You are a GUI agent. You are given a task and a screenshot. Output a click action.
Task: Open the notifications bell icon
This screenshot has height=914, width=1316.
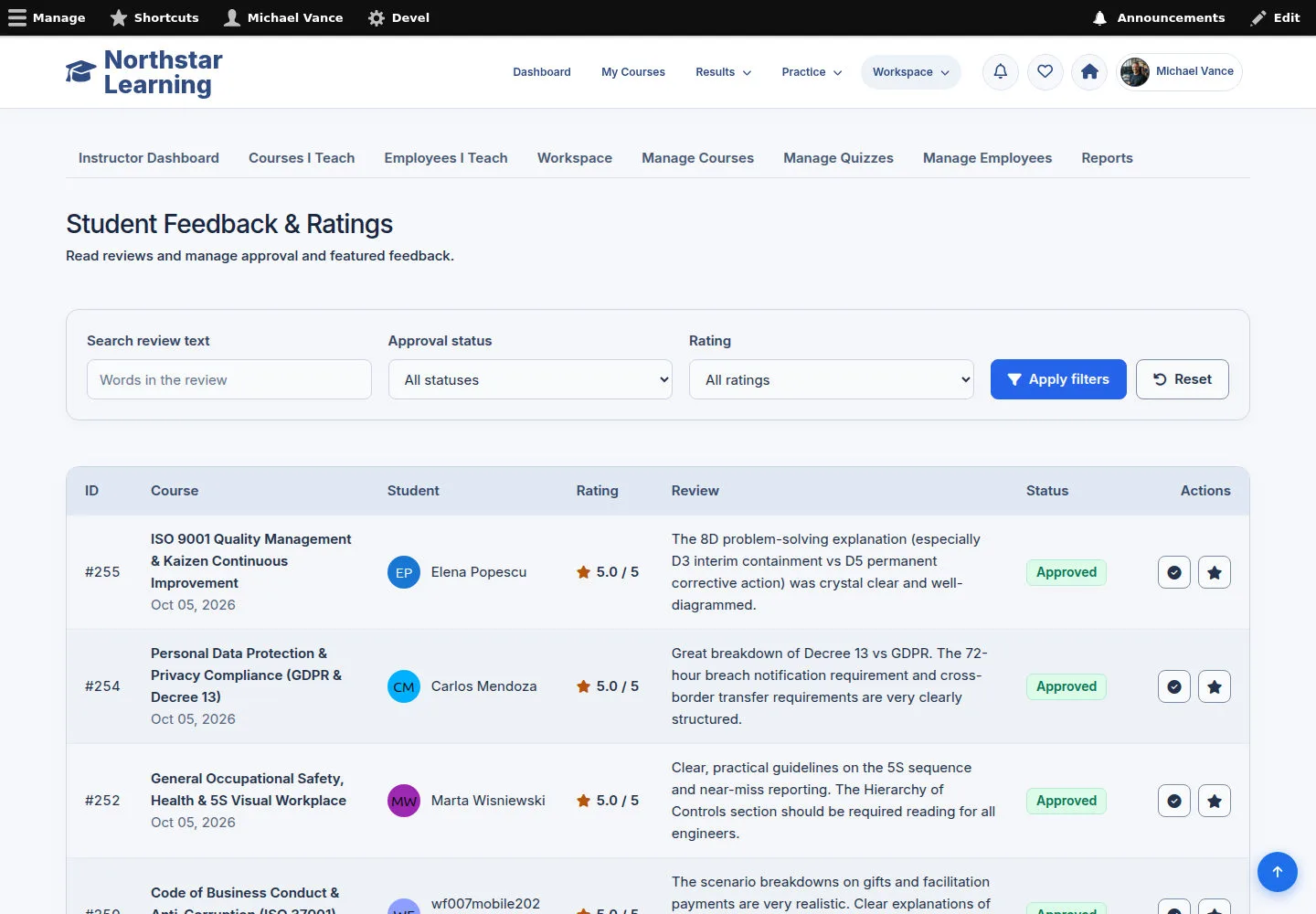point(1001,71)
